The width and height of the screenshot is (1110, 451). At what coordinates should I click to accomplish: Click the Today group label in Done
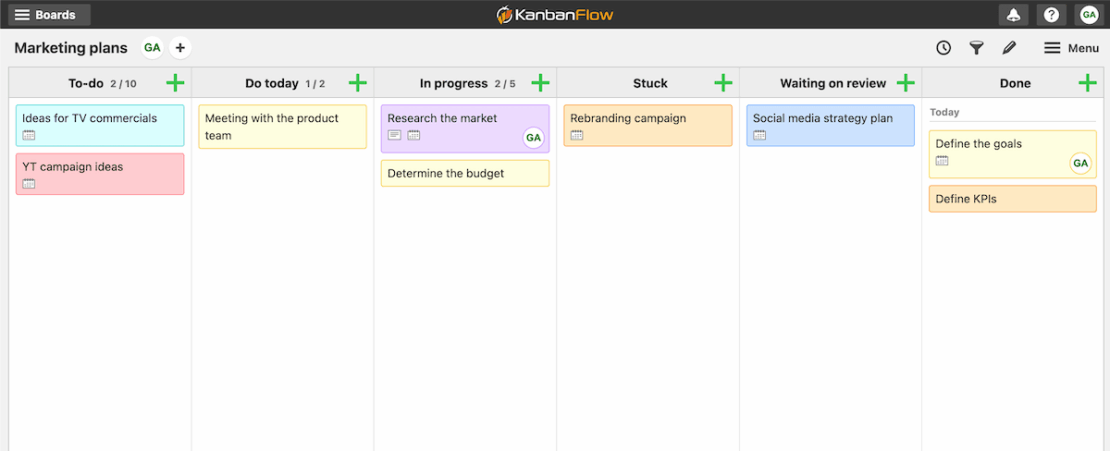tap(944, 112)
